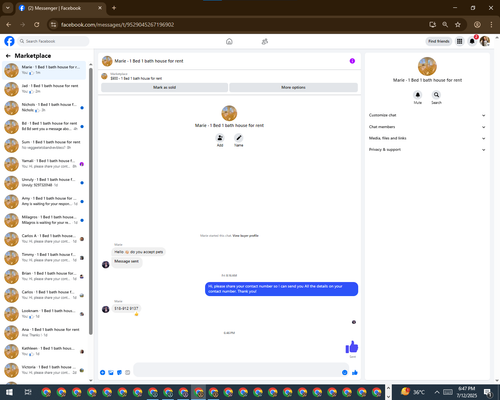Open the notifications bell icon

472,41
